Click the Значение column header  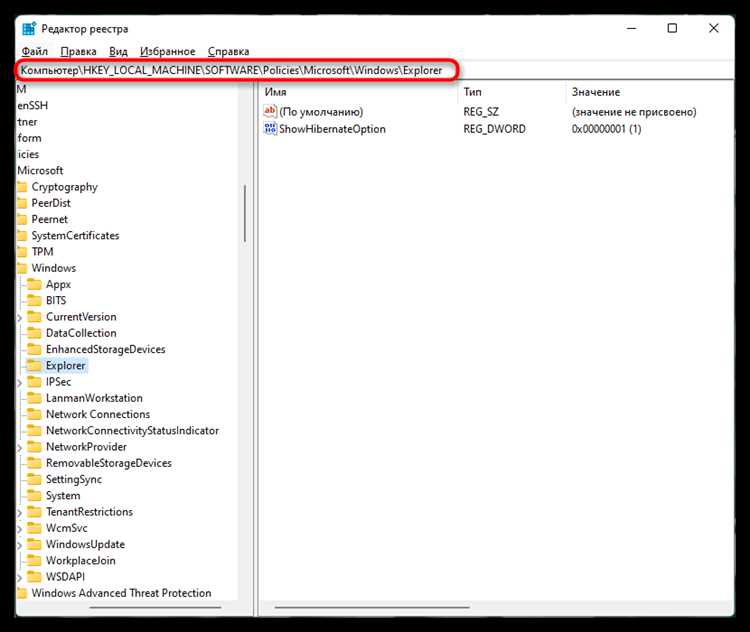coord(649,92)
